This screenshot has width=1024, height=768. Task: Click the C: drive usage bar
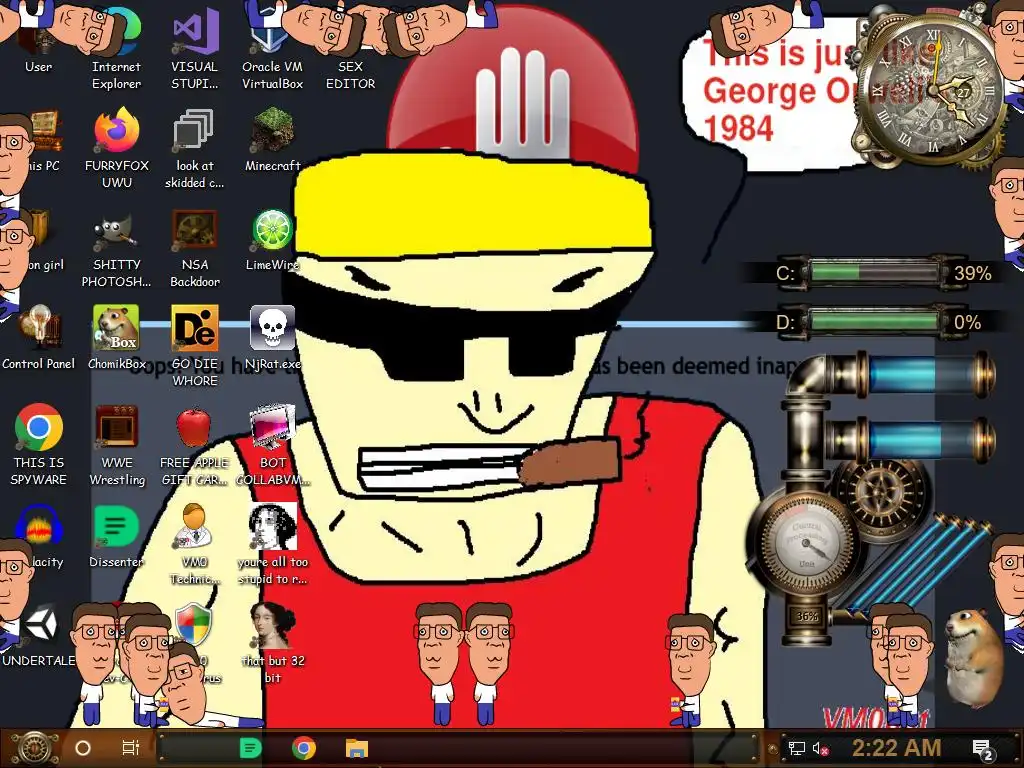[874, 272]
